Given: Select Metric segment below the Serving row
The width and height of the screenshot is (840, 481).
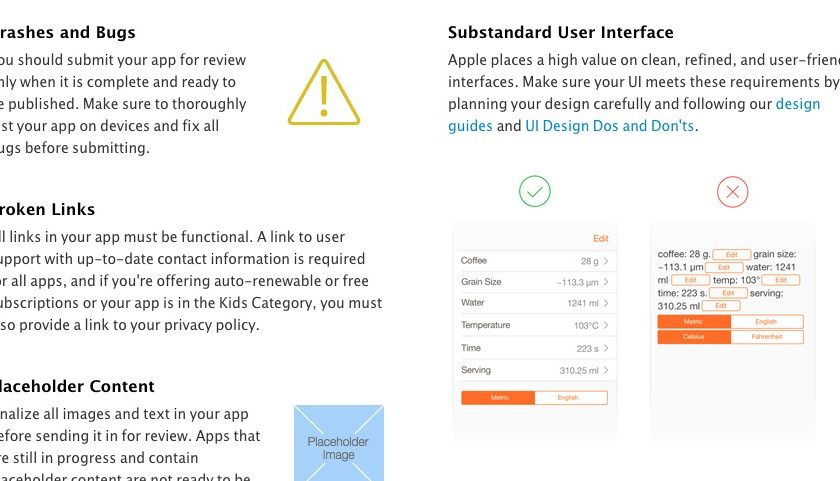Looking at the screenshot, I should 499,398.
